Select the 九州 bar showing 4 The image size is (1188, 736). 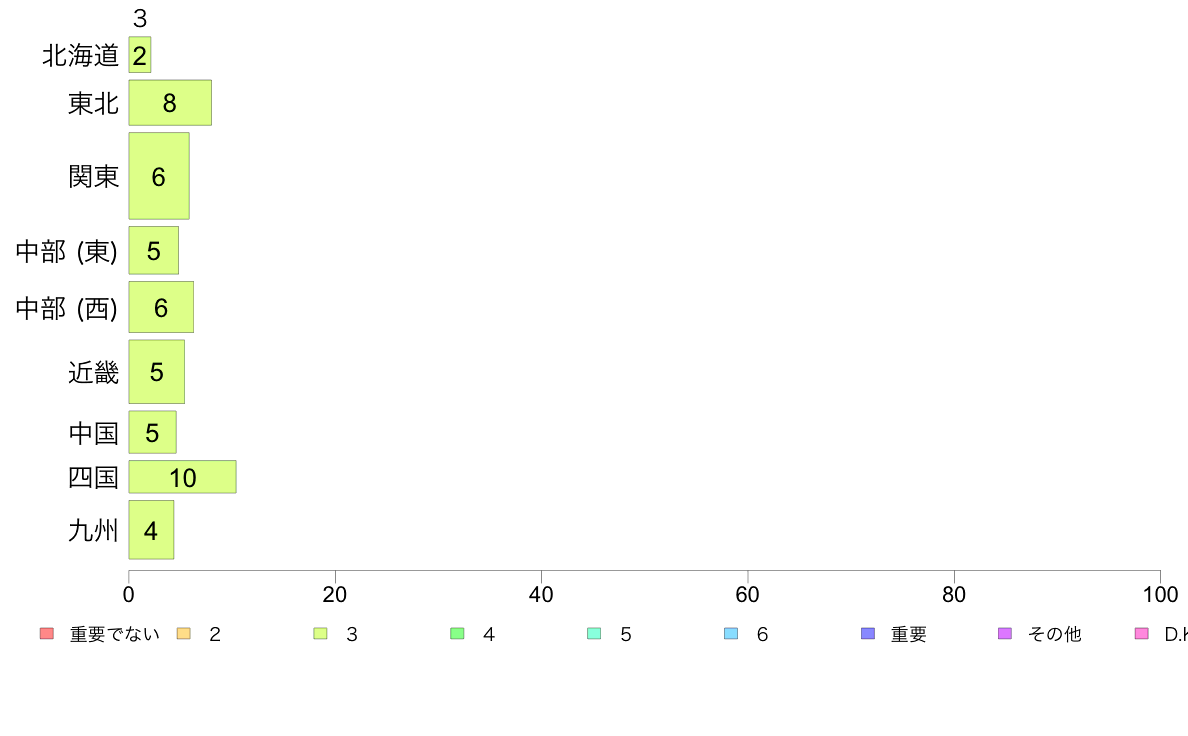pos(152,530)
